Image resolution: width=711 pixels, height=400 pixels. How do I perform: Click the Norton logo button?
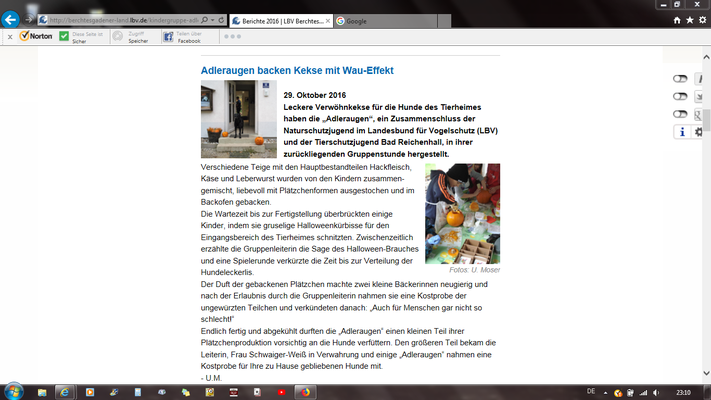tap(36, 36)
